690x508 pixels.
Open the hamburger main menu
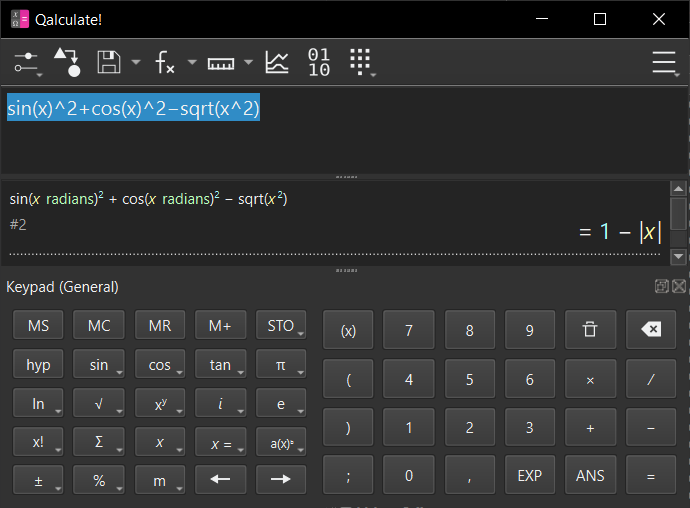664,63
